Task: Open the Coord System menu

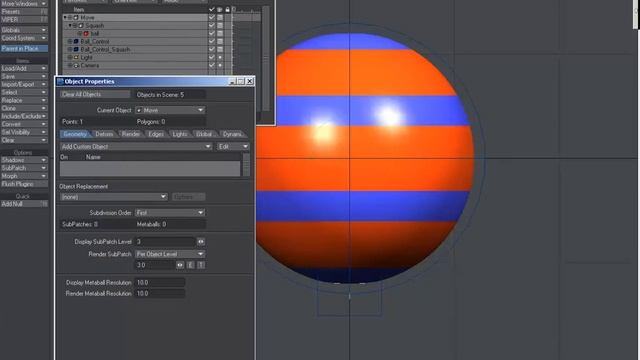Action: [x=24, y=38]
